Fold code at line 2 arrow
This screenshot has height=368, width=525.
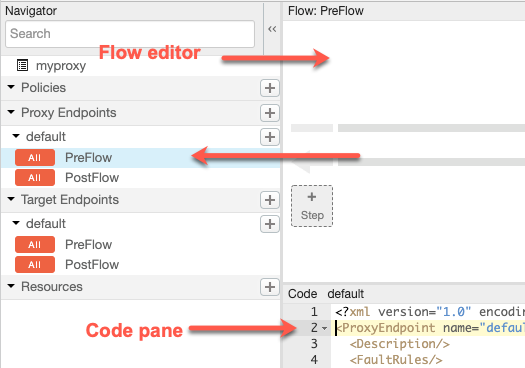click(324, 328)
